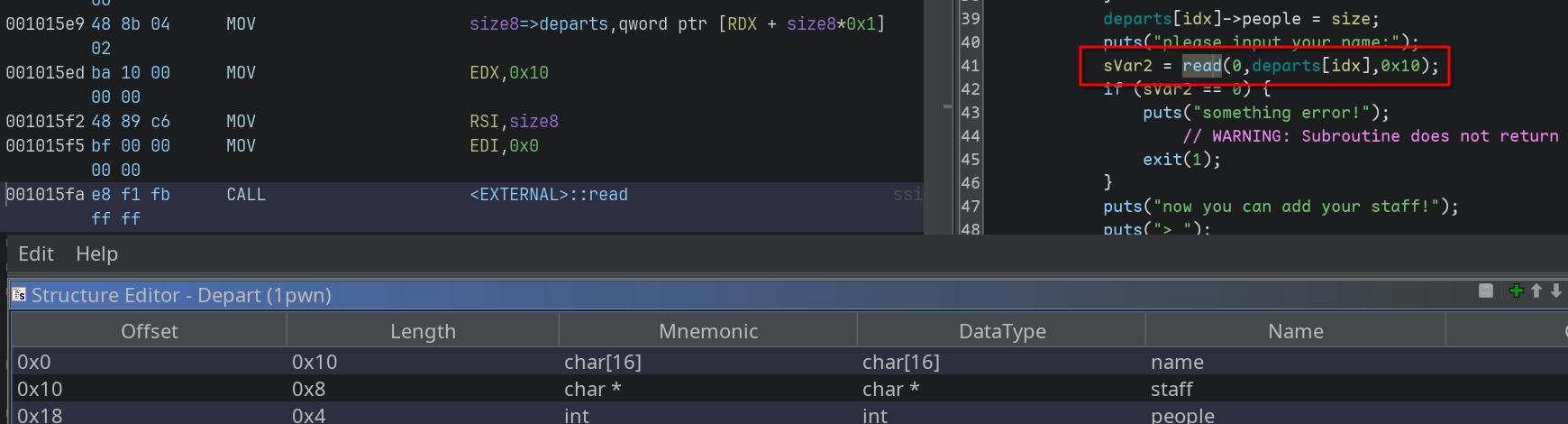Click line number 43 in decompiler gutter

971,113
